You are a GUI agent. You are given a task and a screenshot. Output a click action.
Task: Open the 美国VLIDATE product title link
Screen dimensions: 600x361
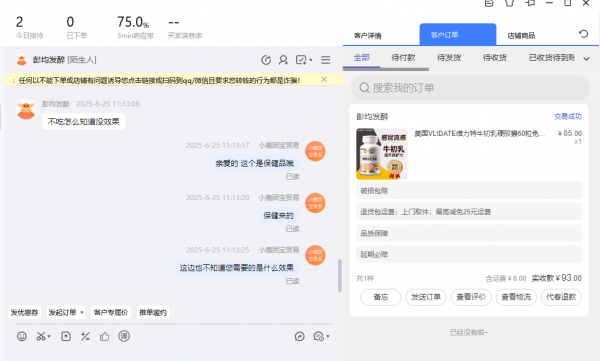480,133
